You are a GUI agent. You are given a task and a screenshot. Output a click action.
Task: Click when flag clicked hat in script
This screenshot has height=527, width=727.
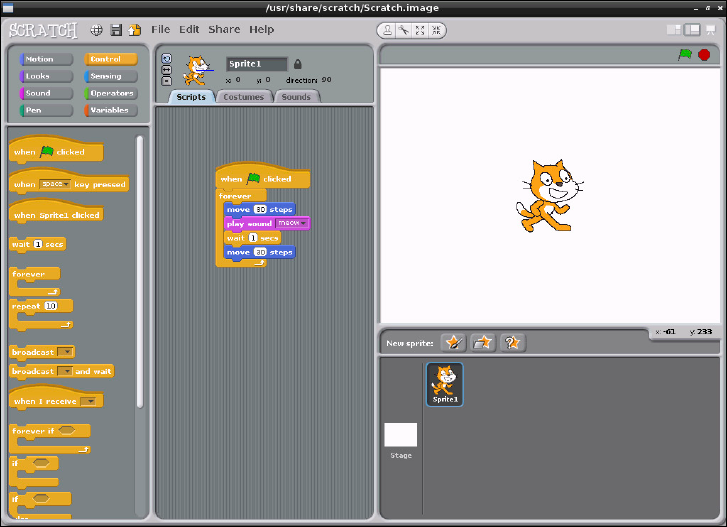click(x=262, y=176)
